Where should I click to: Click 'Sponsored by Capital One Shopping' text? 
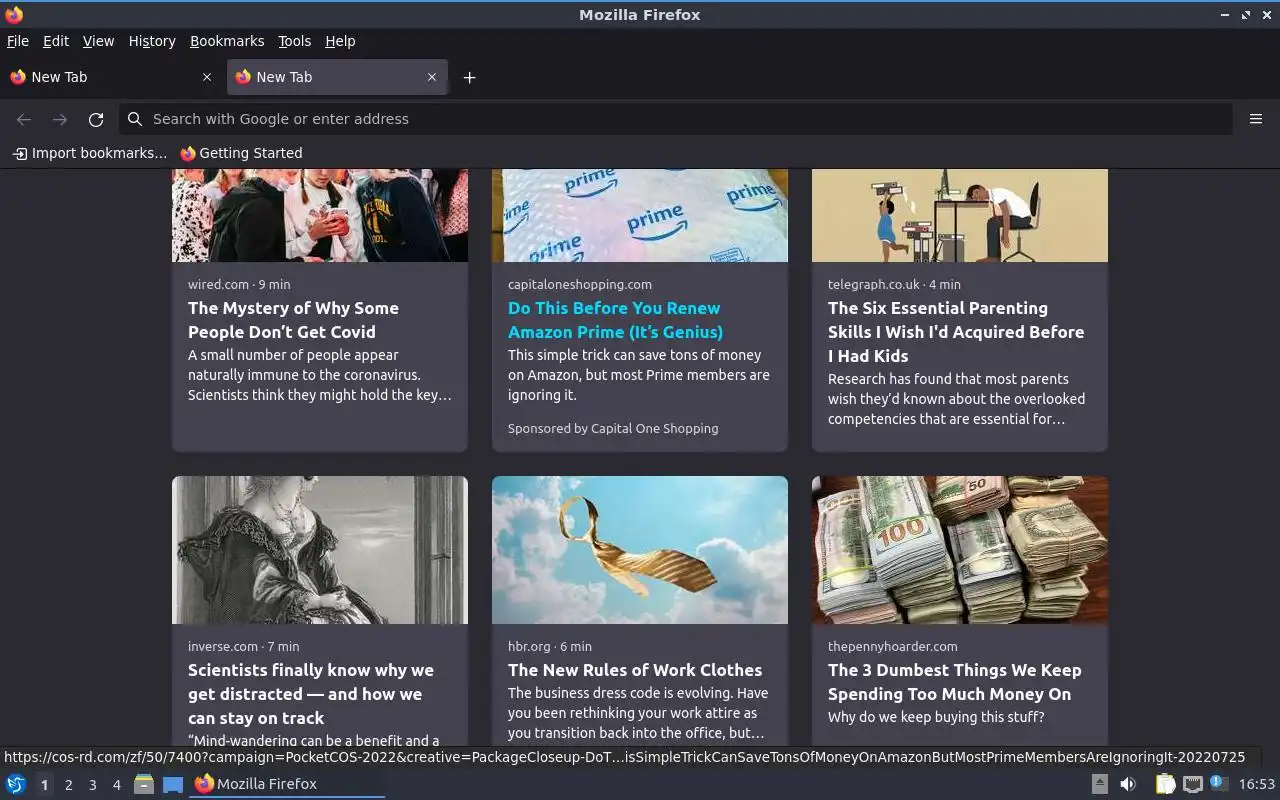pos(613,428)
